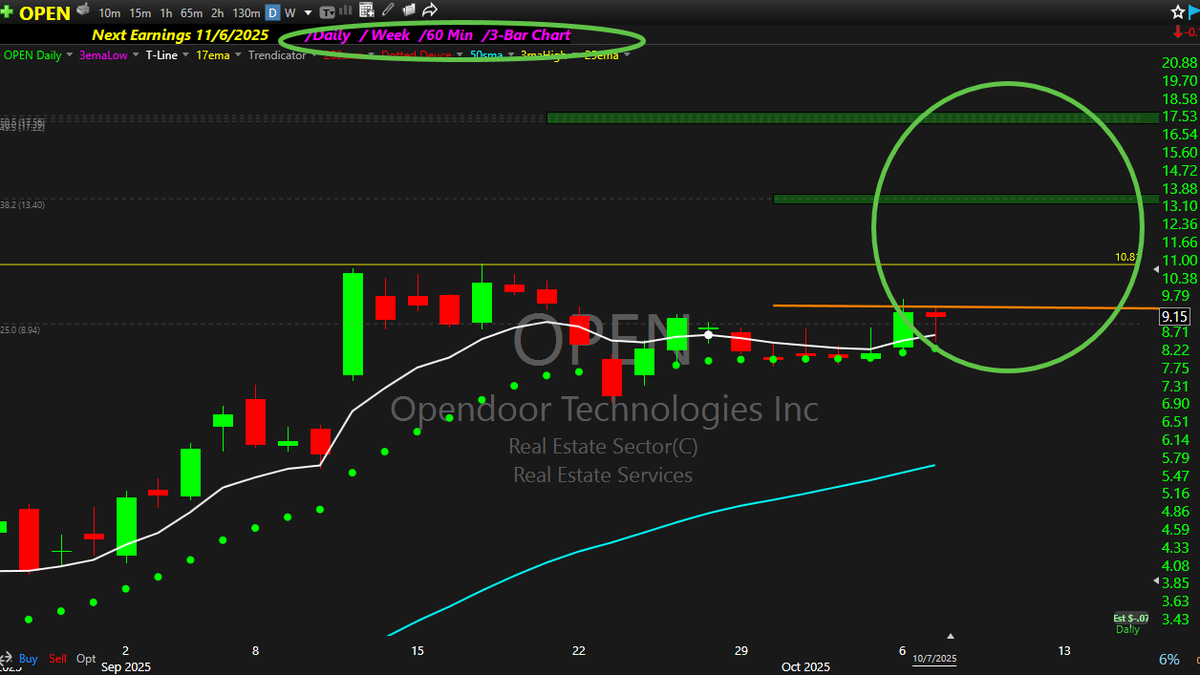This screenshot has height=675, width=1200.
Task: Click the 50sma indicator label
Action: (484, 55)
